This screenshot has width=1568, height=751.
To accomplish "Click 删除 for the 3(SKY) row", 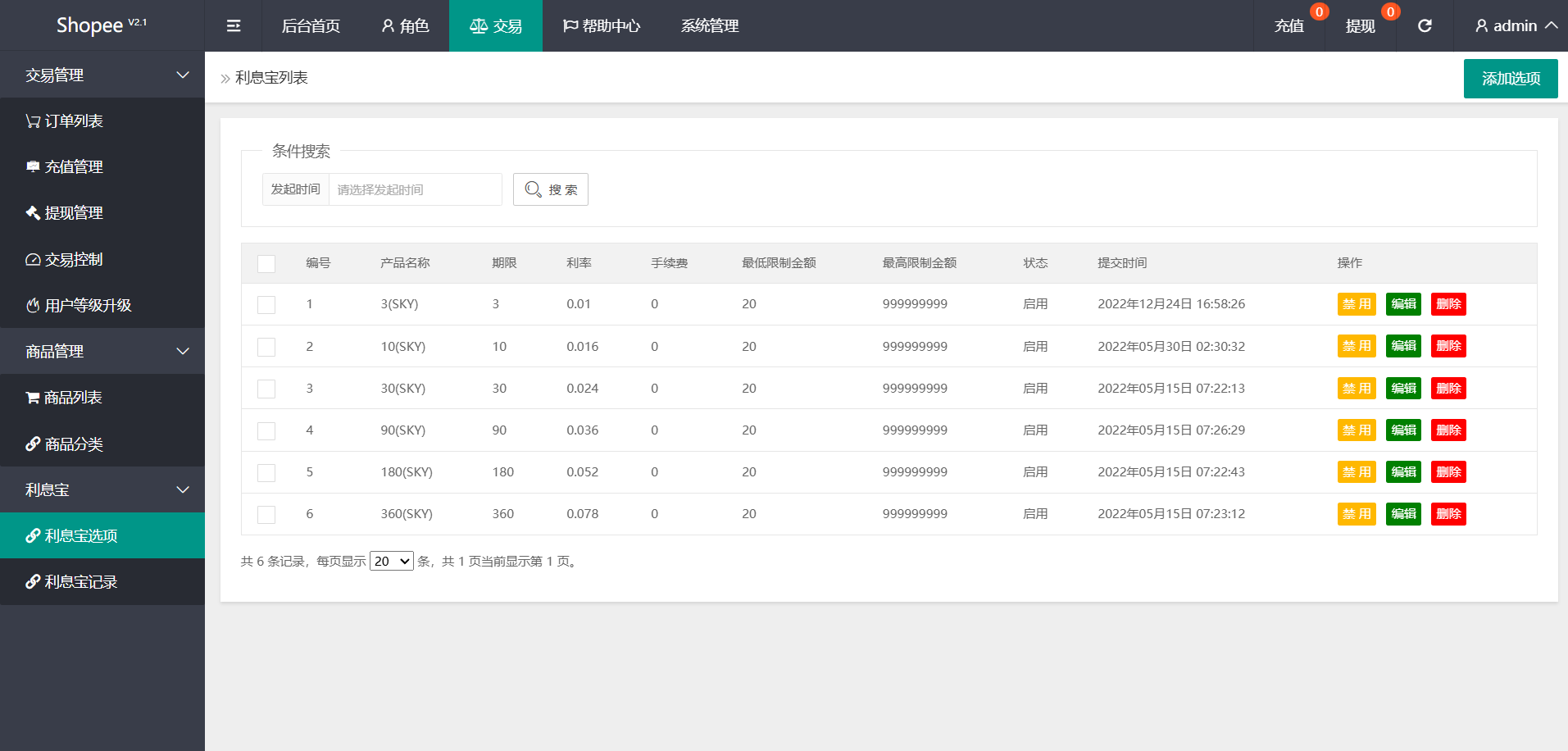I will tap(1448, 304).
